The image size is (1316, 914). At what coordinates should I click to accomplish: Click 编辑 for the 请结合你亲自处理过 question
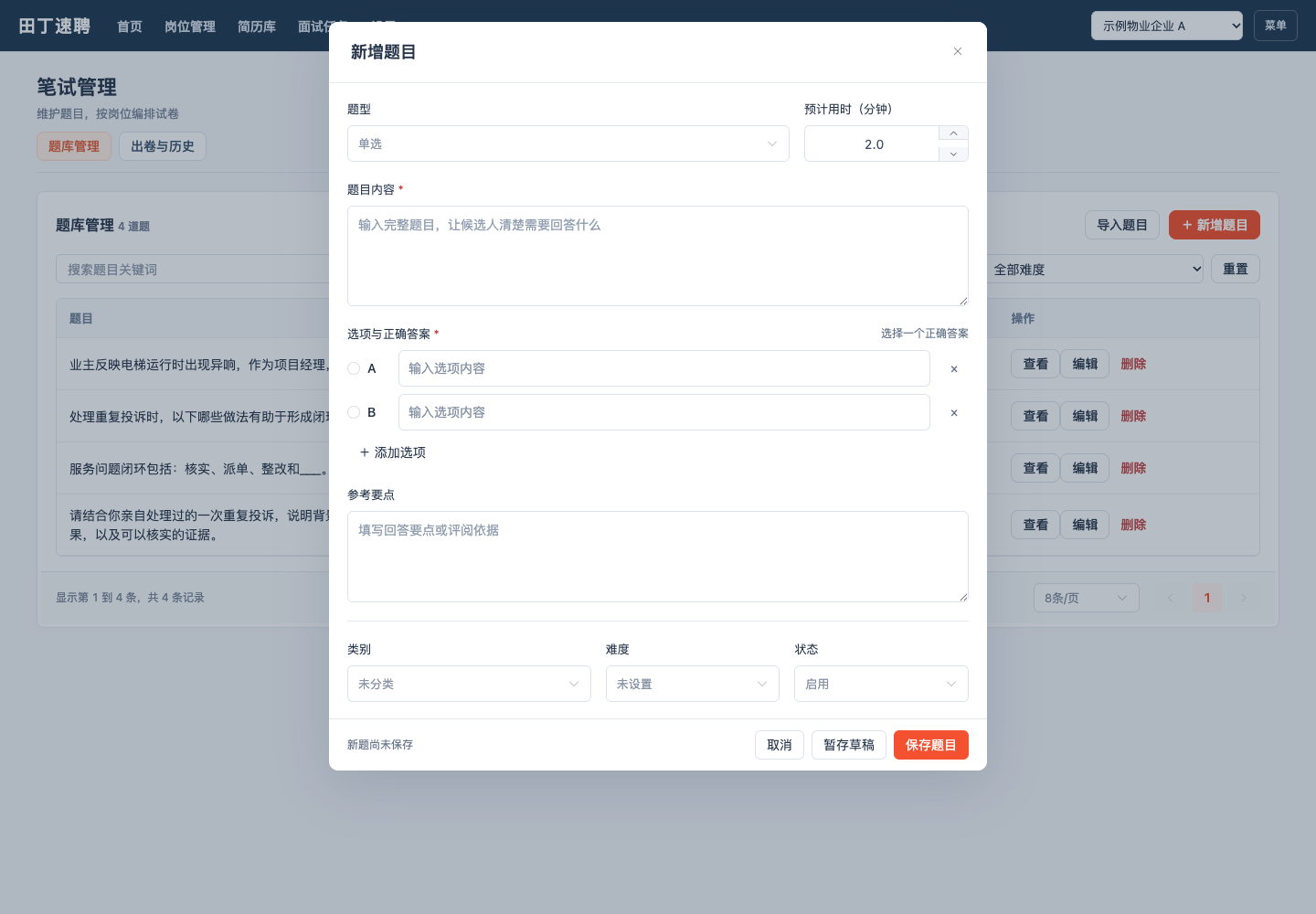click(x=1085, y=525)
